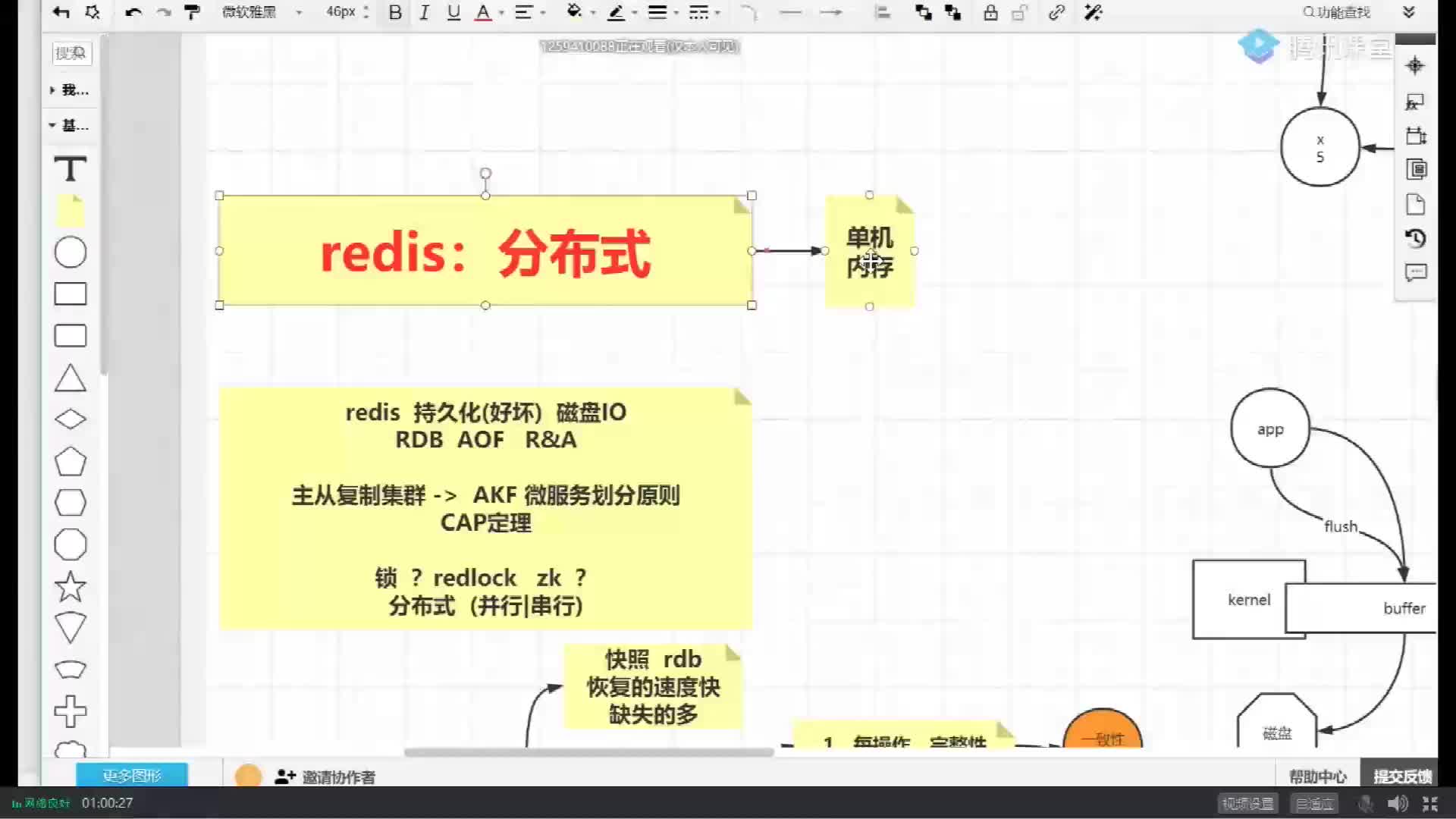
Task: Select the pentagon shape in panel
Action: point(70,461)
